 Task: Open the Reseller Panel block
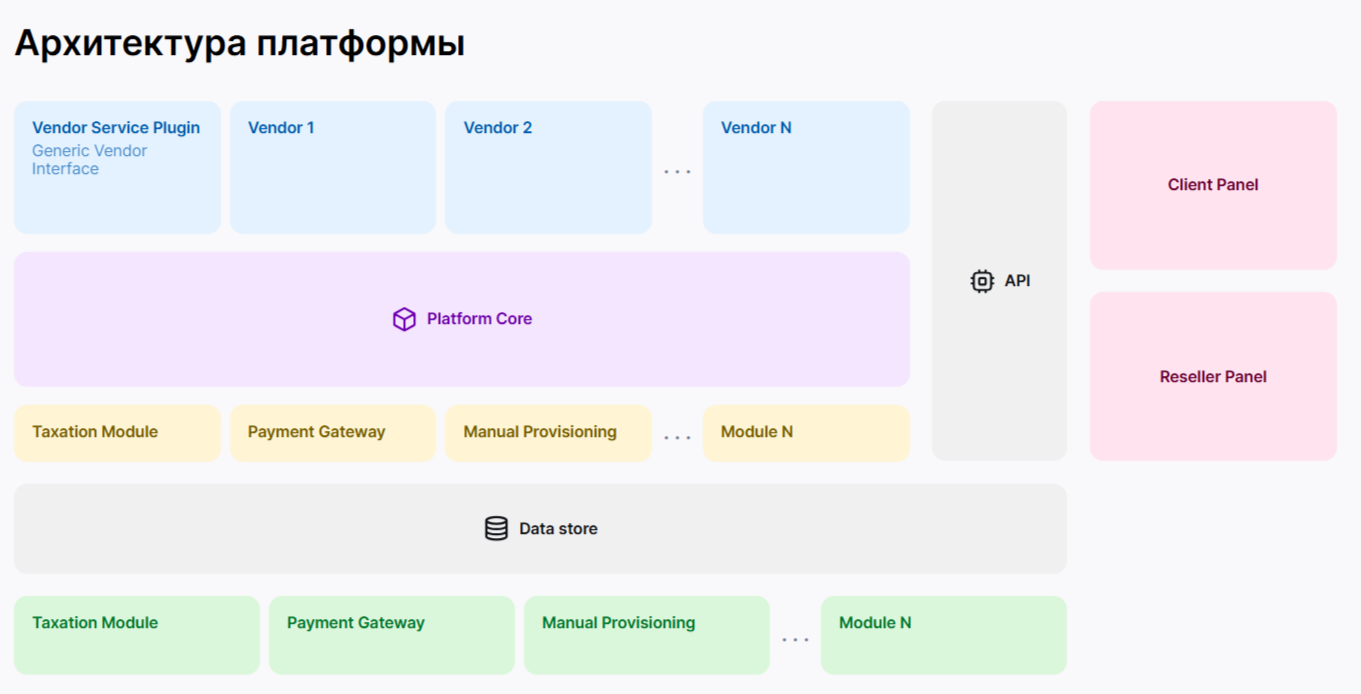pos(1213,377)
